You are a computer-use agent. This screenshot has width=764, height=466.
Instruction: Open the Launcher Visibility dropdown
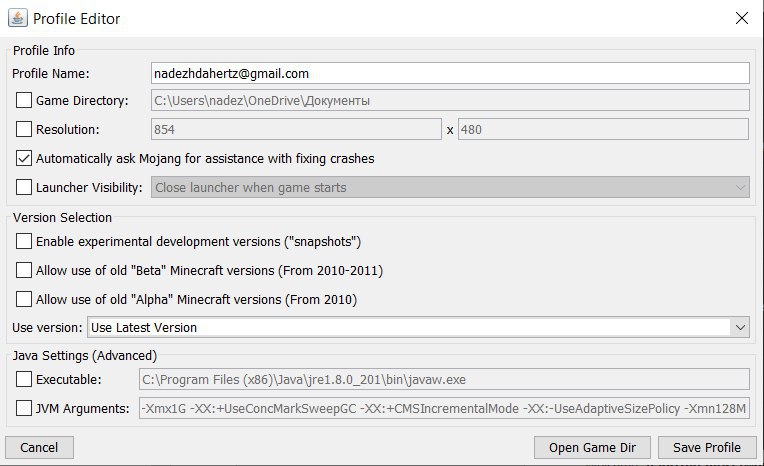[x=450, y=187]
